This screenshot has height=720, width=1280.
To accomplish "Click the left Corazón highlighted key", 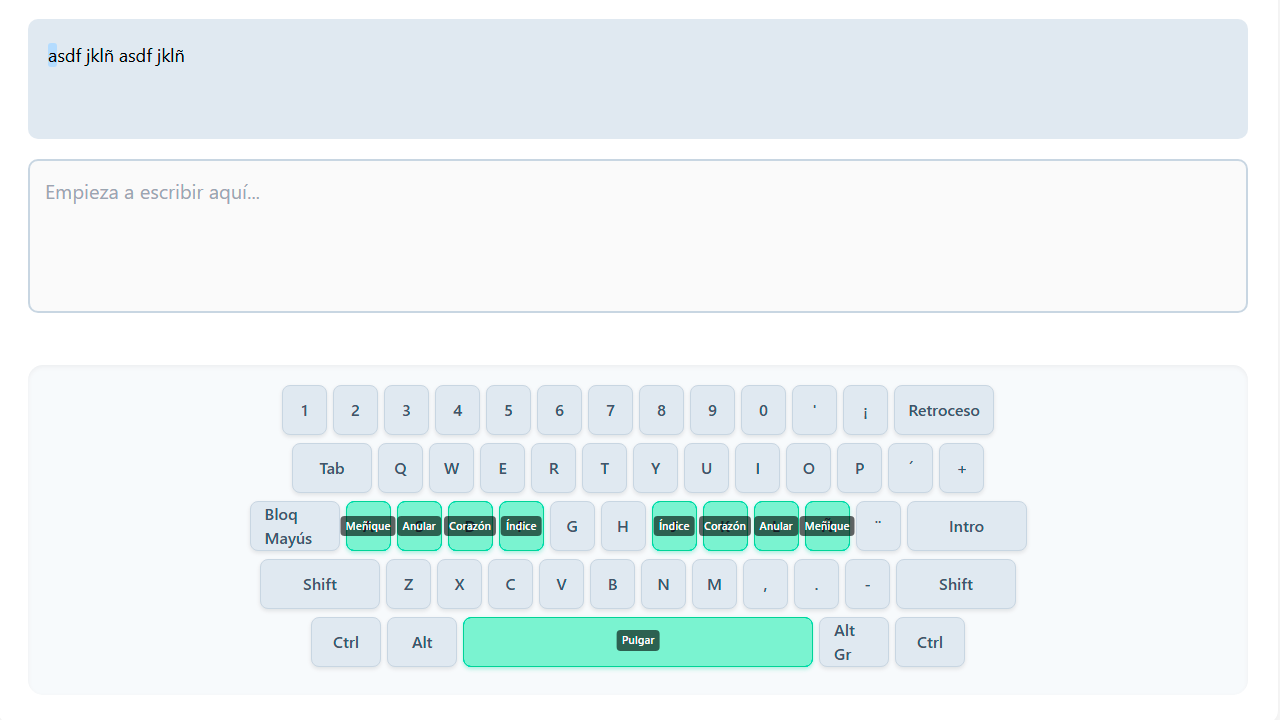I will (471, 526).
